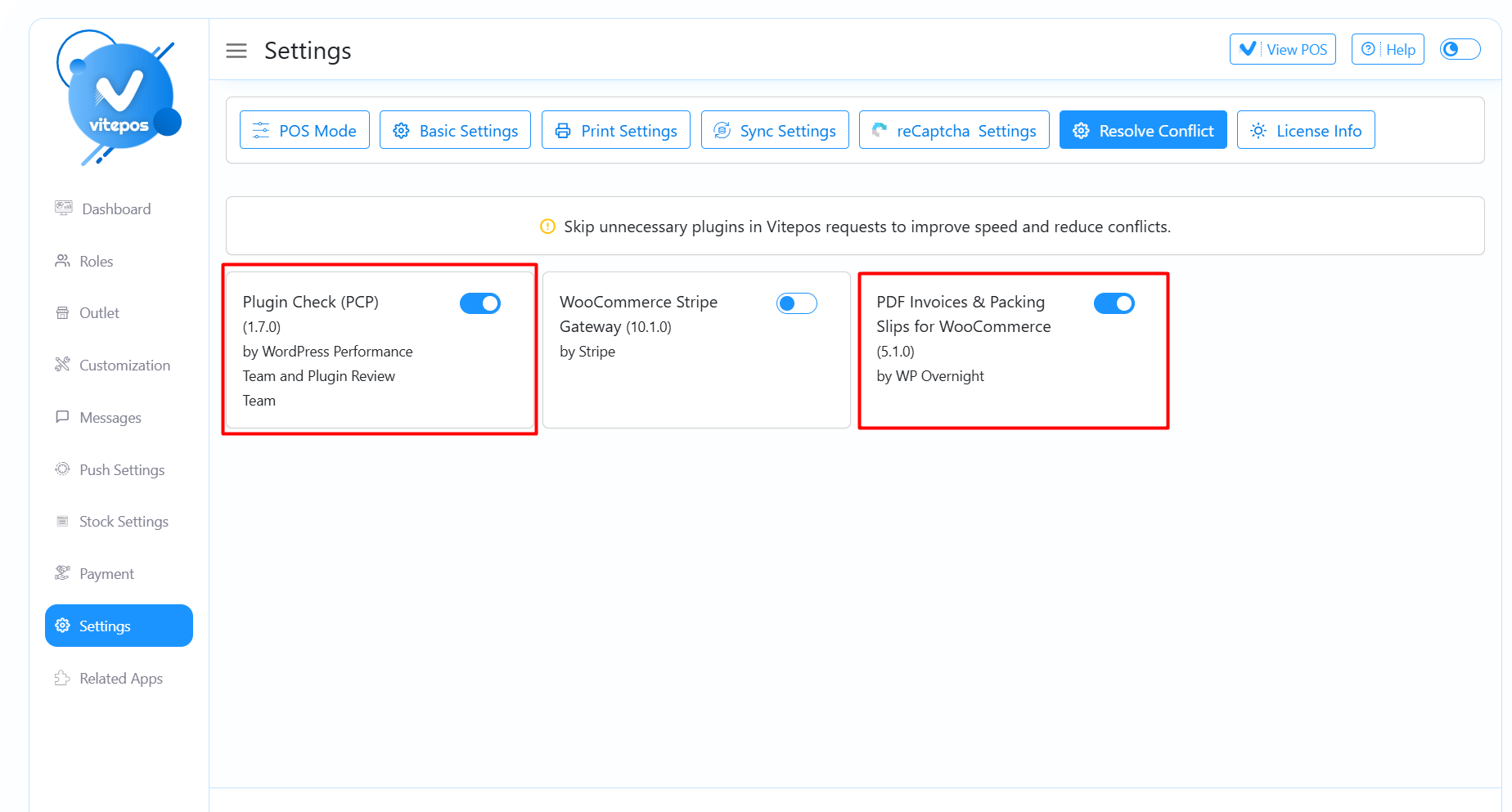Navigate to Dashboard in sidebar

tap(119, 209)
